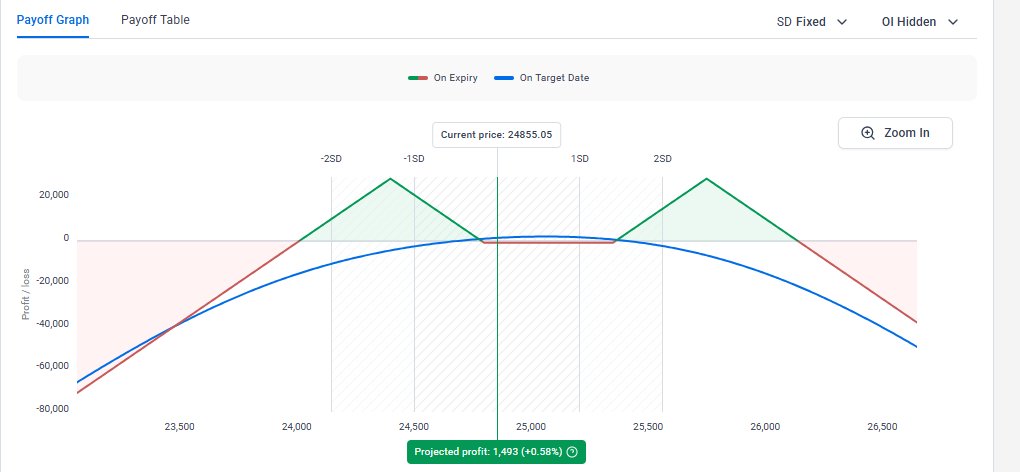Viewport: 1020px width, 472px height.
Task: Click the Zoom In button
Action: click(895, 133)
